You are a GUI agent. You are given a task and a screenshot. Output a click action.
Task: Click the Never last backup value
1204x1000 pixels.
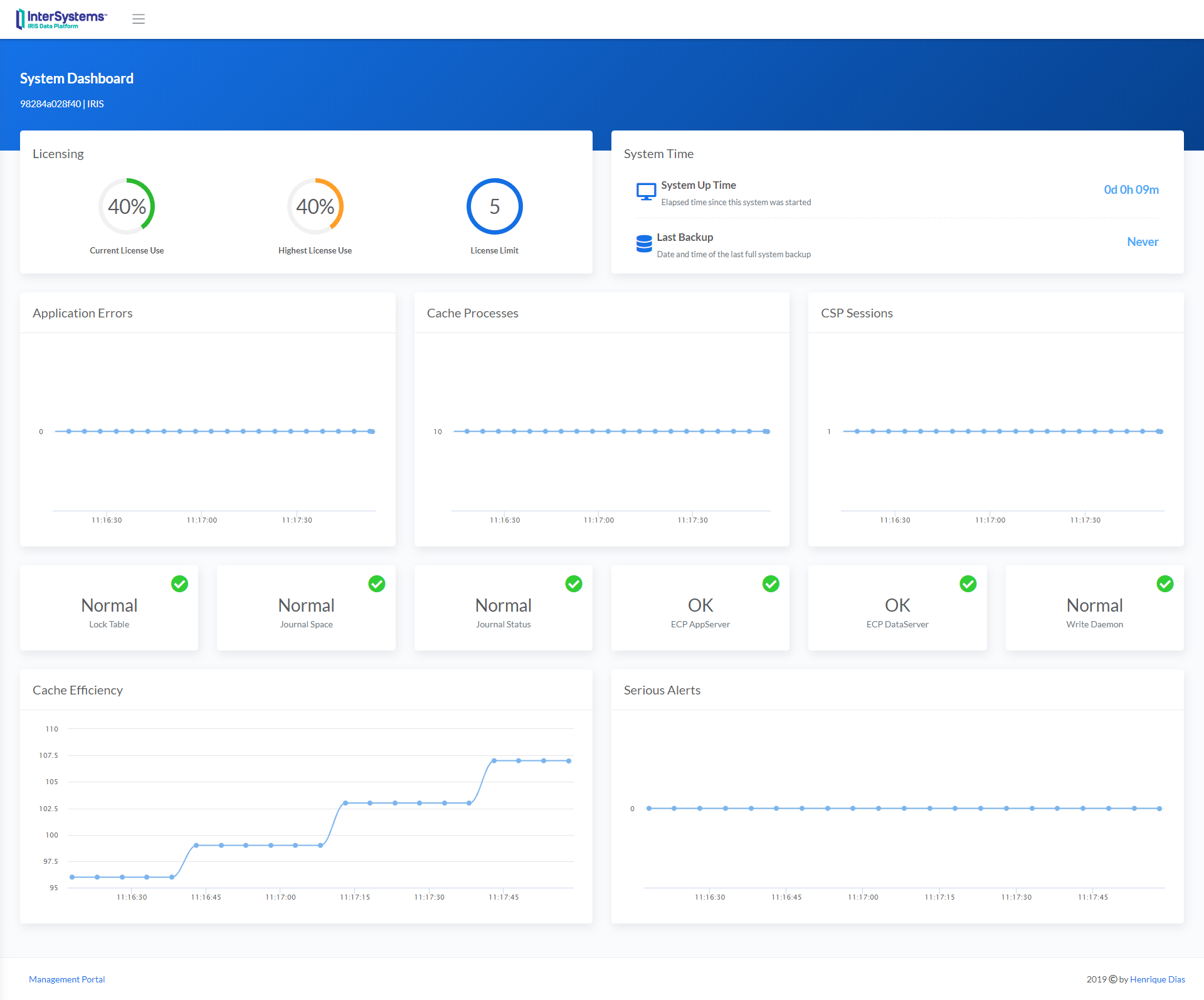point(1143,242)
